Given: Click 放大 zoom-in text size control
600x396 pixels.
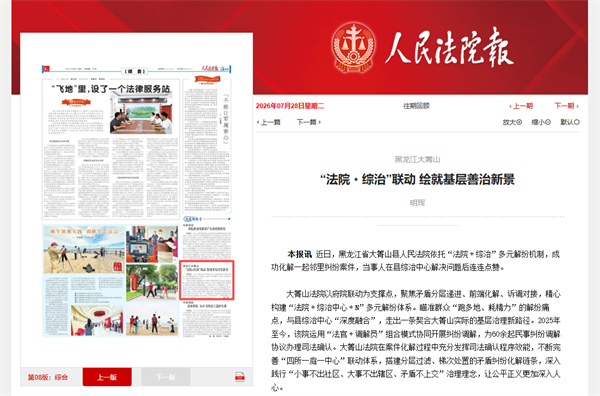Looking at the screenshot, I should tap(512, 122).
